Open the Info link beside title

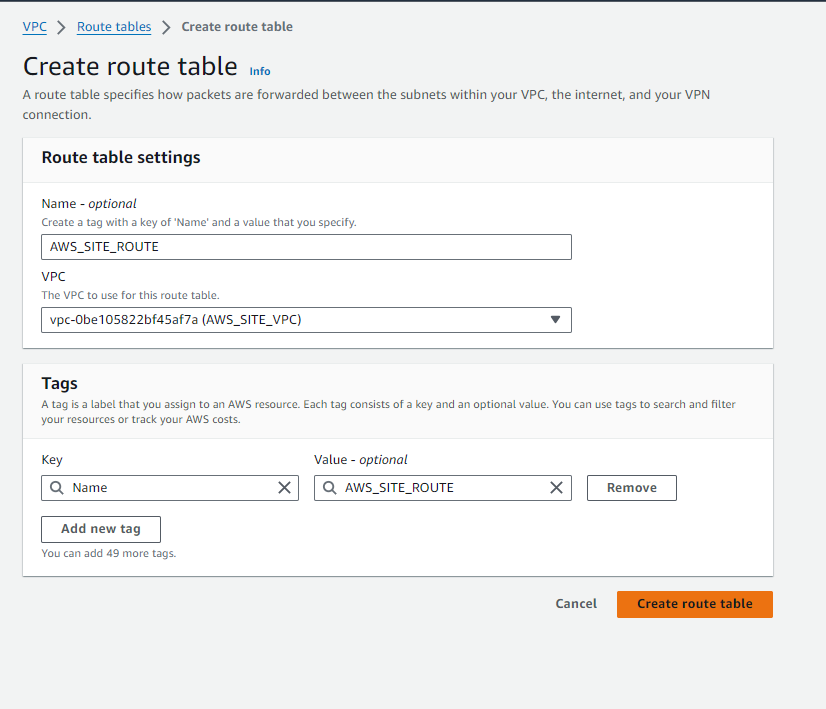(260, 71)
